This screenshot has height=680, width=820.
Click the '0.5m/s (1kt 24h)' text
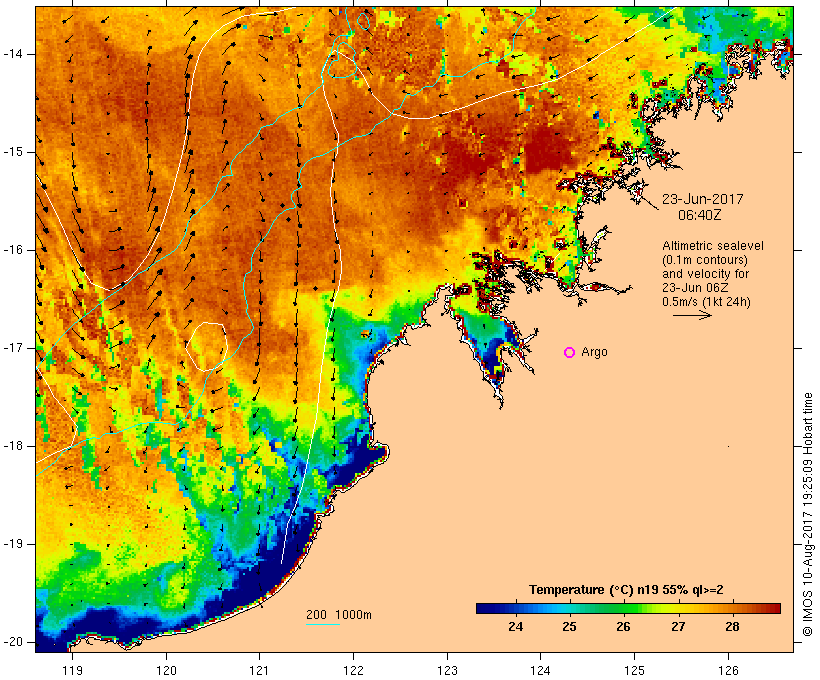706,302
